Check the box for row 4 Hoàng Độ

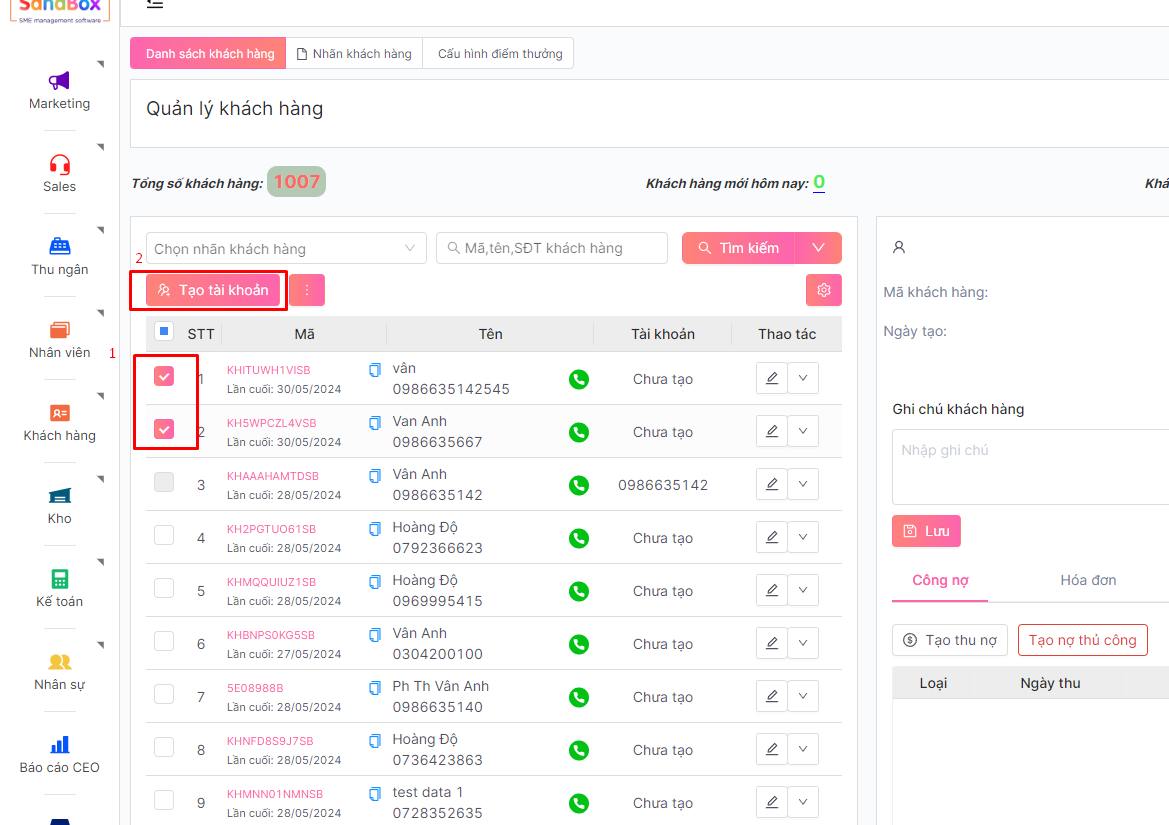click(x=164, y=535)
